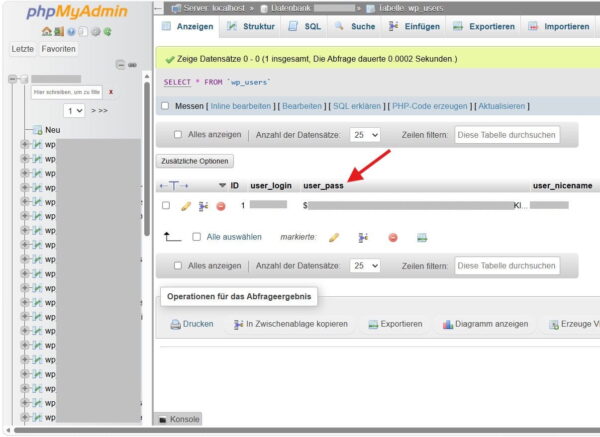
Task: Export marked rows icon next to markierte
Action: pyautogui.click(x=422, y=238)
